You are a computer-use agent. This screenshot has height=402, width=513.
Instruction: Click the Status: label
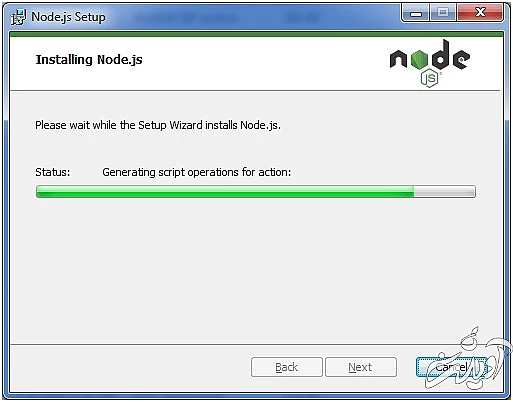tap(53, 172)
